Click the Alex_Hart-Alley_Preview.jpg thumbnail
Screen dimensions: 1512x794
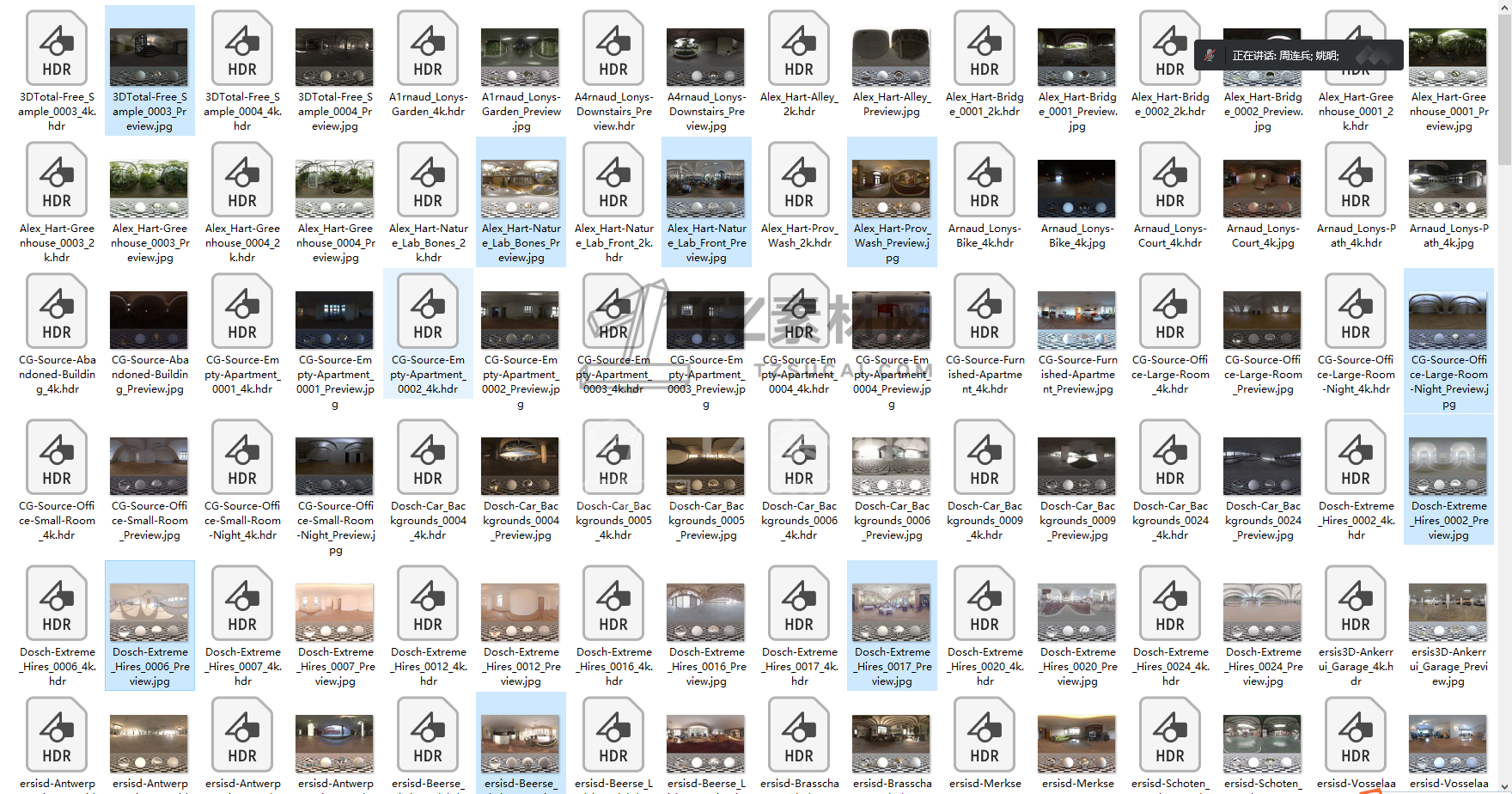click(x=892, y=57)
